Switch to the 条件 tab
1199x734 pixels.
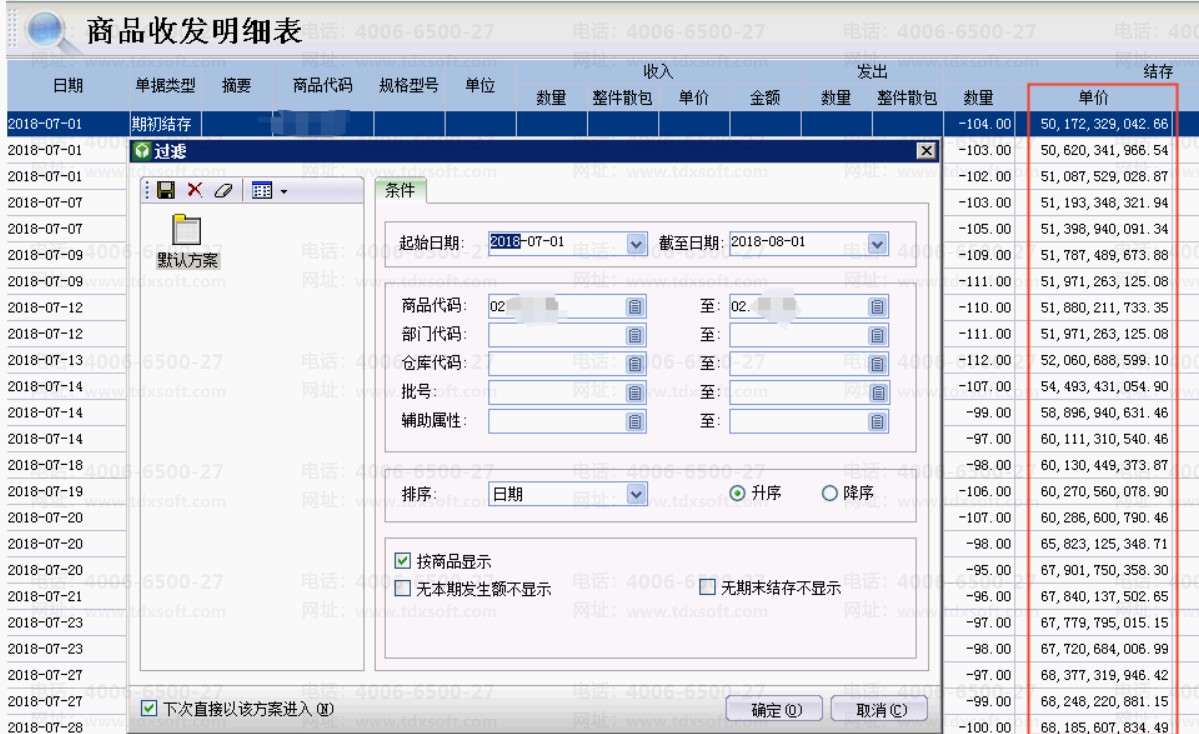point(400,190)
